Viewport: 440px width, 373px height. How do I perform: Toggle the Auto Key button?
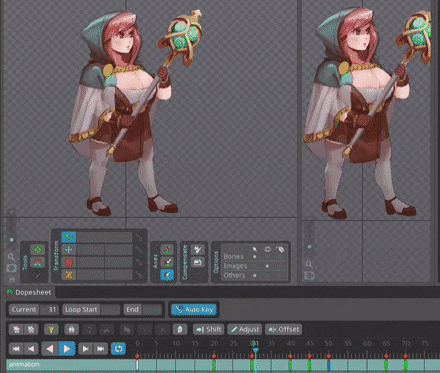pyautogui.click(x=194, y=309)
